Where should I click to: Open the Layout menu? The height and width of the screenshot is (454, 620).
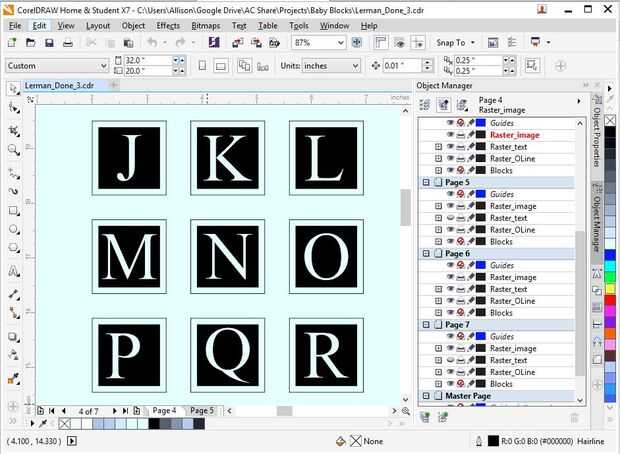[x=98, y=26]
